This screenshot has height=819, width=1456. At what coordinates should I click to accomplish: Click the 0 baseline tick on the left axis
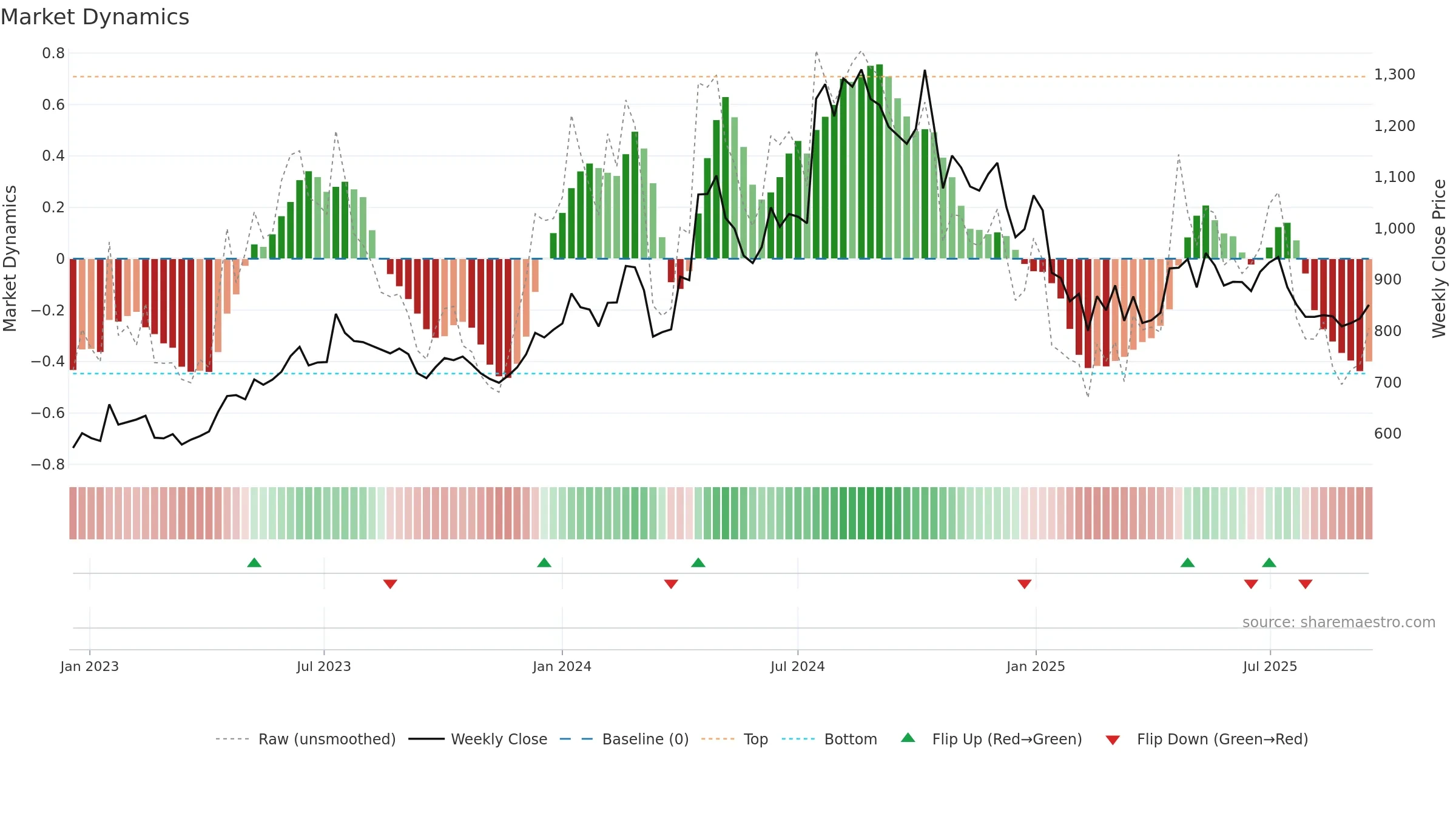click(x=60, y=259)
